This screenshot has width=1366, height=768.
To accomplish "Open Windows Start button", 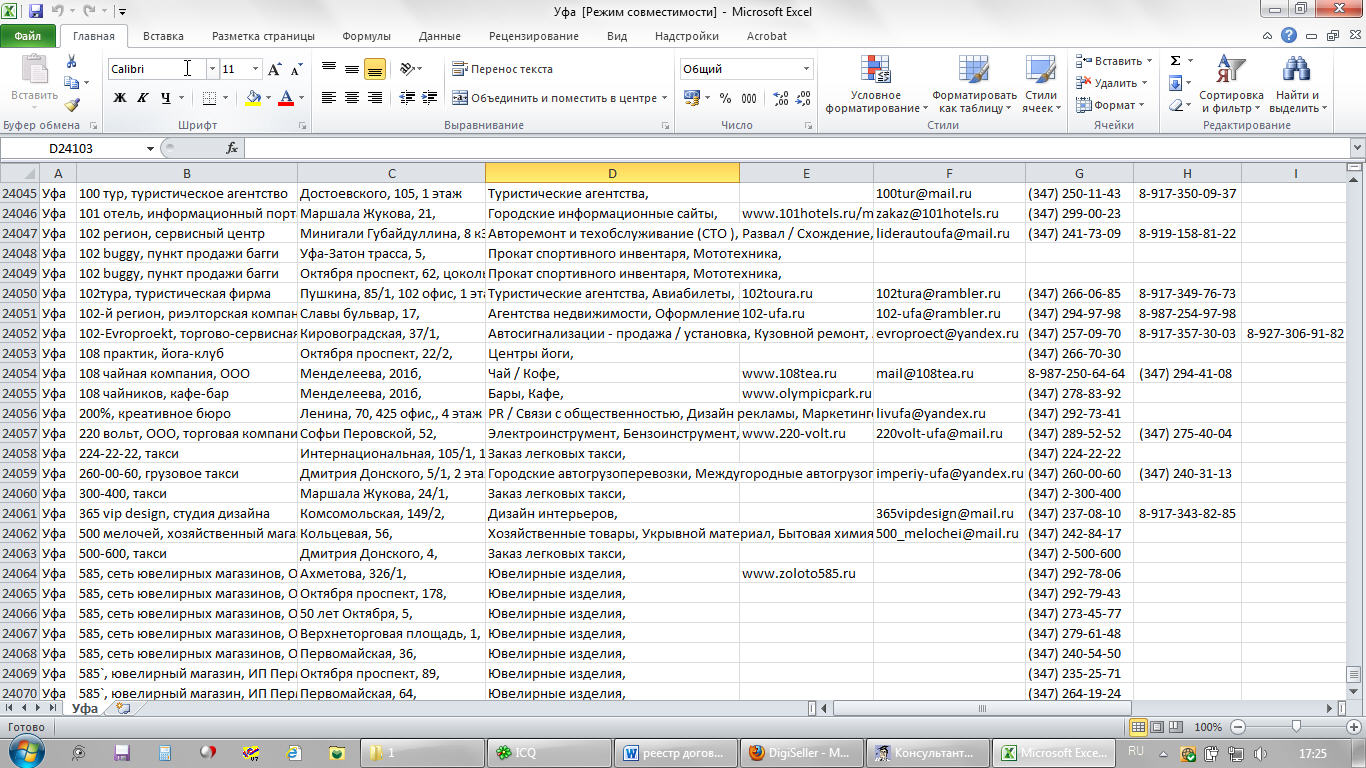I will [27, 752].
